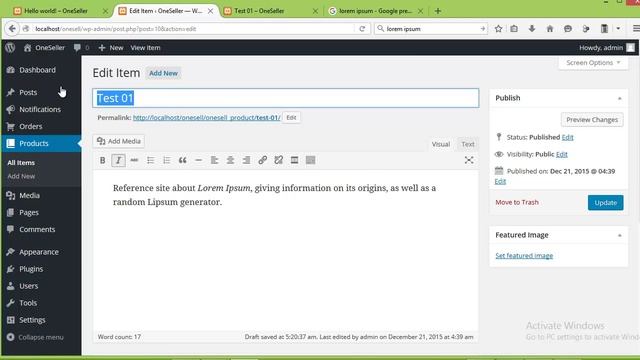
Task: Click Preview Changes button
Action: (x=592, y=120)
